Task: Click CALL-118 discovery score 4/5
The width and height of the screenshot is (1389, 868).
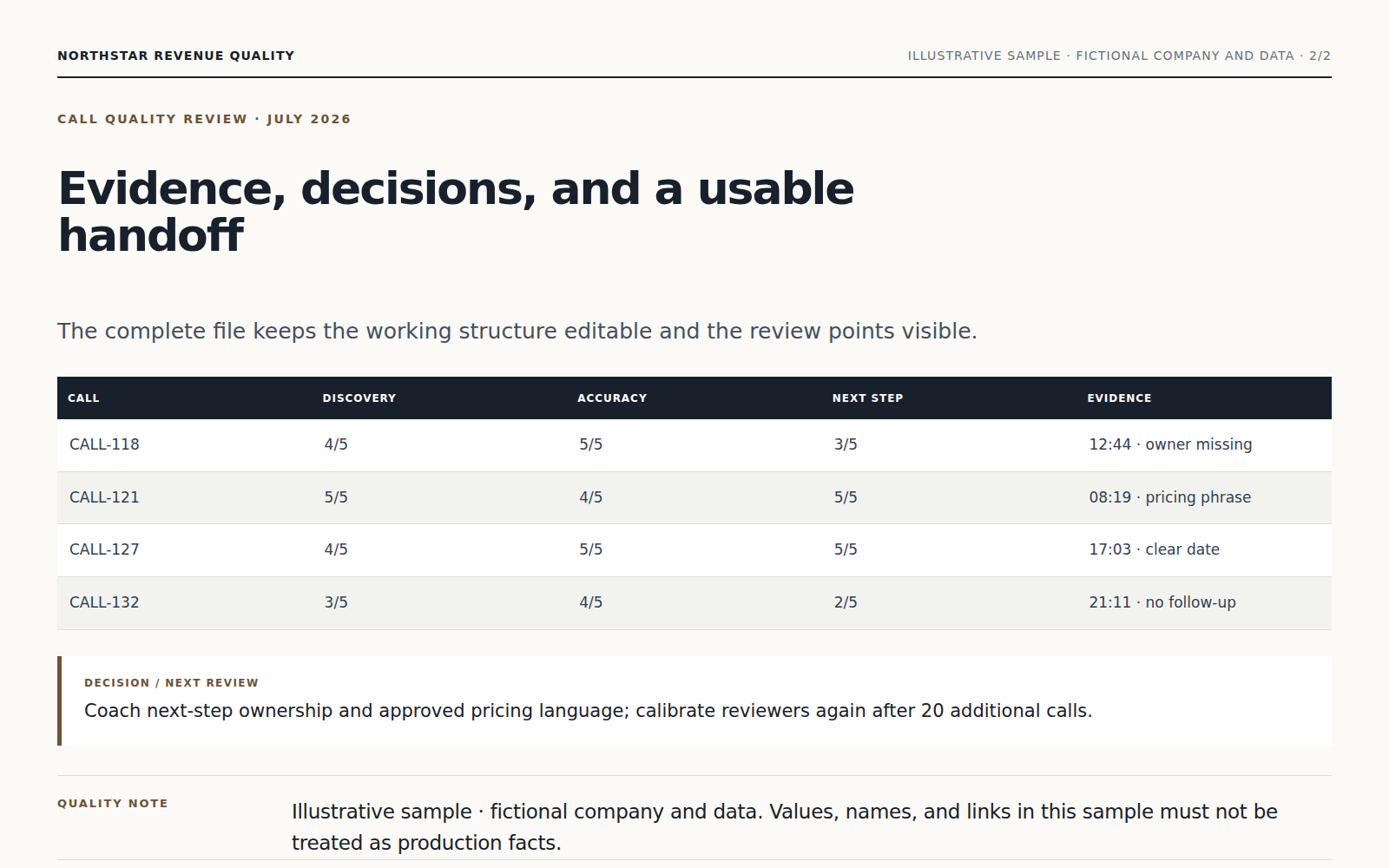Action: 336,444
